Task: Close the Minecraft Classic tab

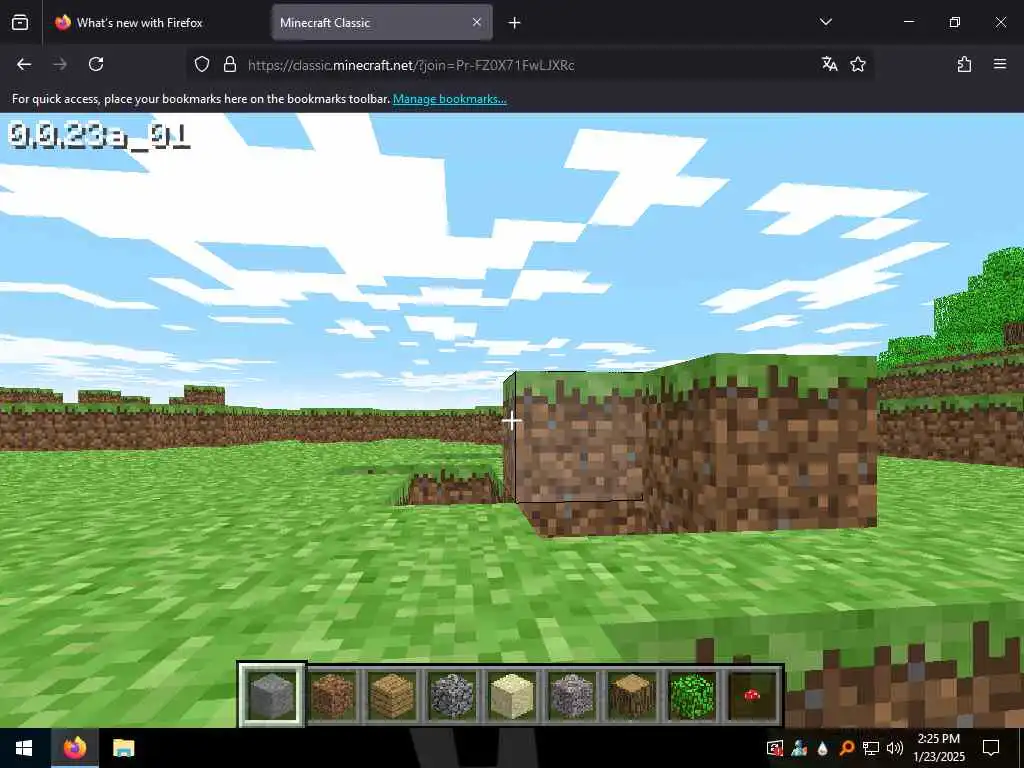Action: click(477, 22)
